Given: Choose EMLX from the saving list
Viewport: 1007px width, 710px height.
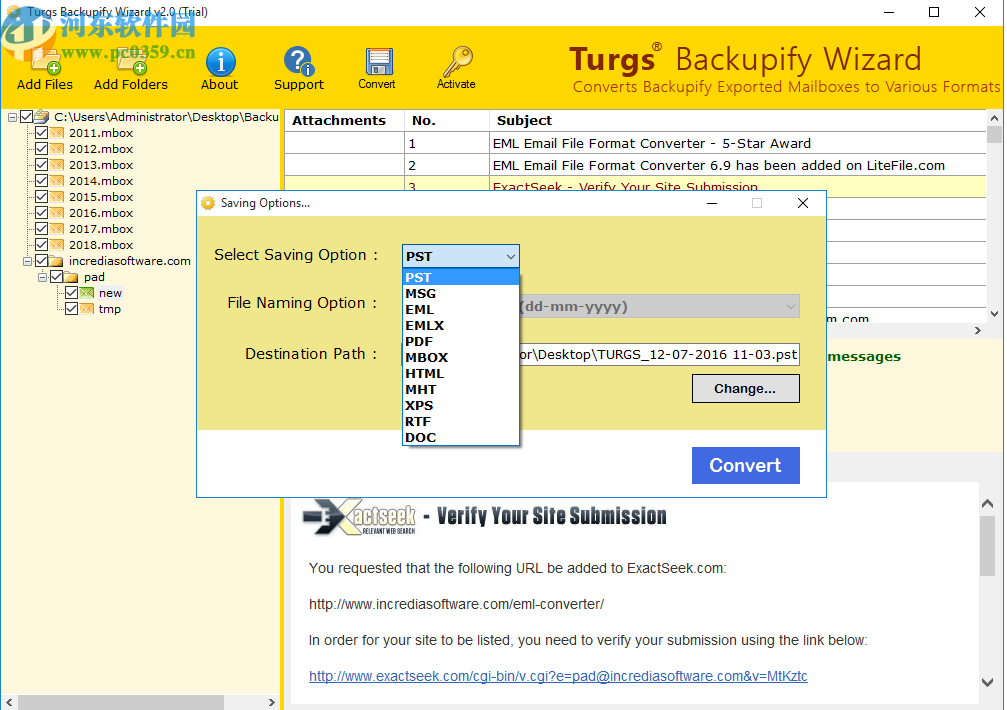Looking at the screenshot, I should [x=460, y=325].
